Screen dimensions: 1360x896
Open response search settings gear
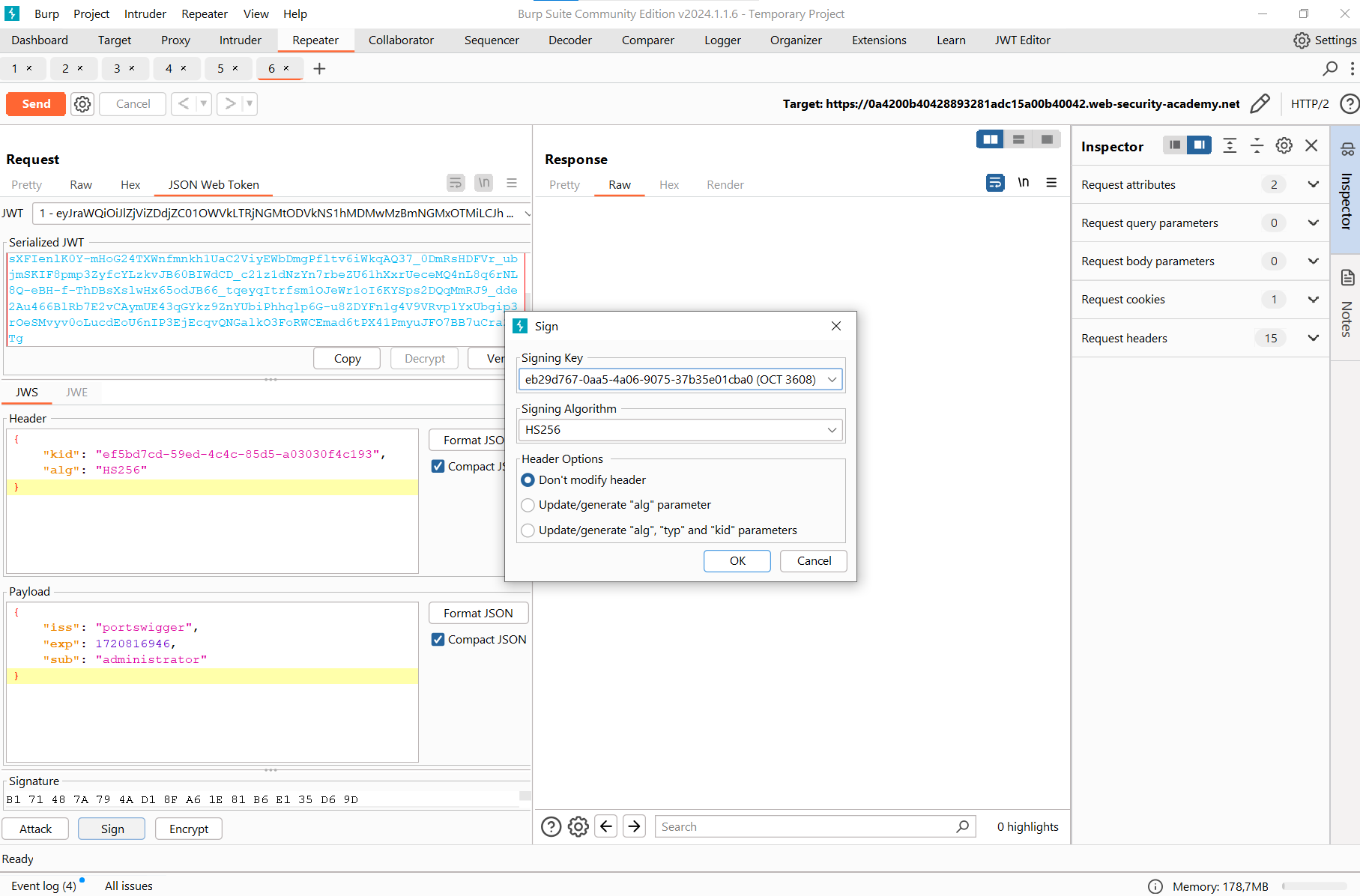pyautogui.click(x=578, y=826)
